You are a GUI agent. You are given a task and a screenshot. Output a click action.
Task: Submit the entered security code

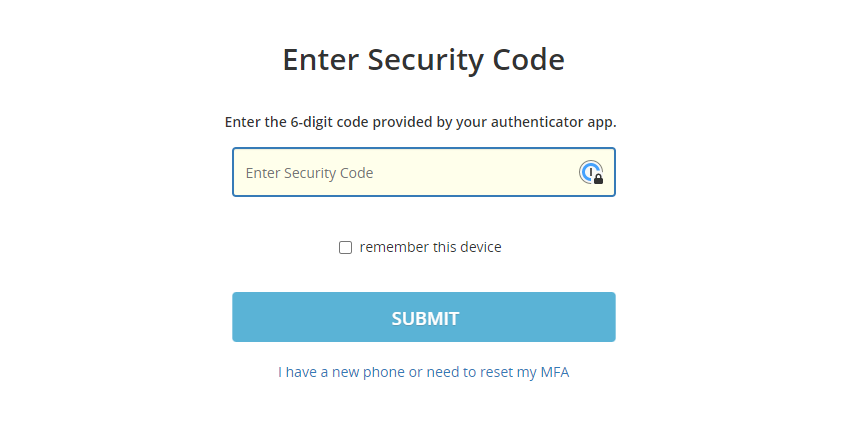(x=424, y=317)
